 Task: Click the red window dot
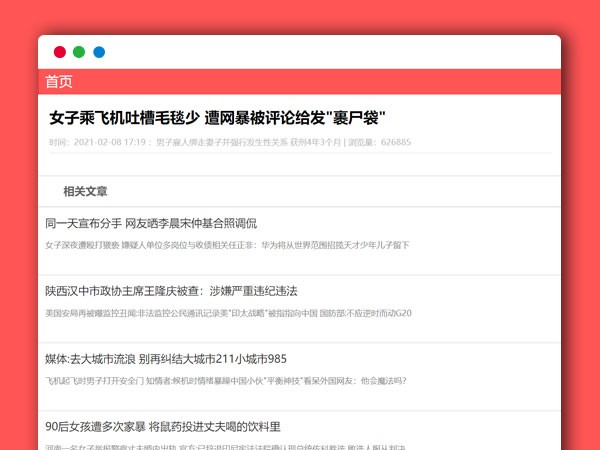[60, 52]
